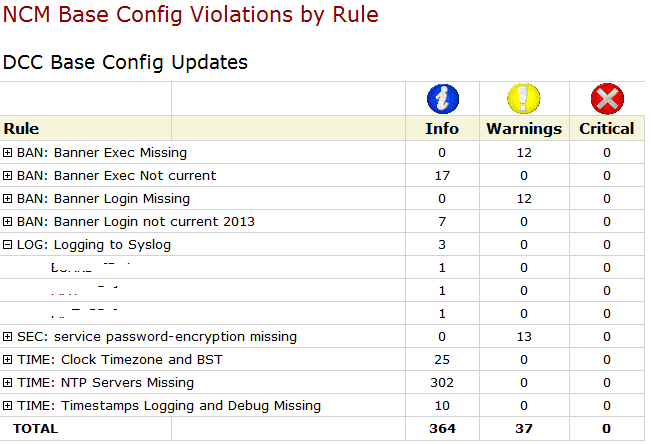This screenshot has height=444, width=653.
Task: Expand BAN: Banner Exec Missing rule
Action: pyautogui.click(x=7, y=152)
